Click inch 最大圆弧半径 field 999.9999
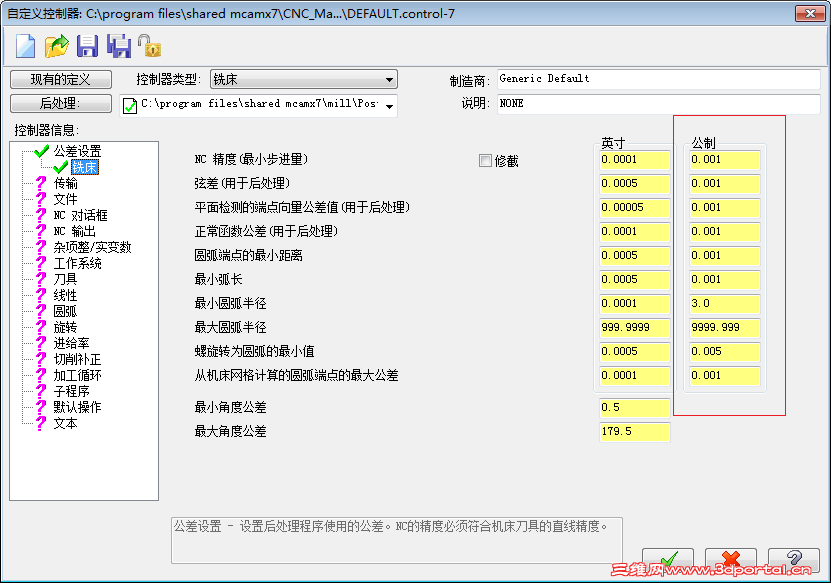 click(x=634, y=328)
